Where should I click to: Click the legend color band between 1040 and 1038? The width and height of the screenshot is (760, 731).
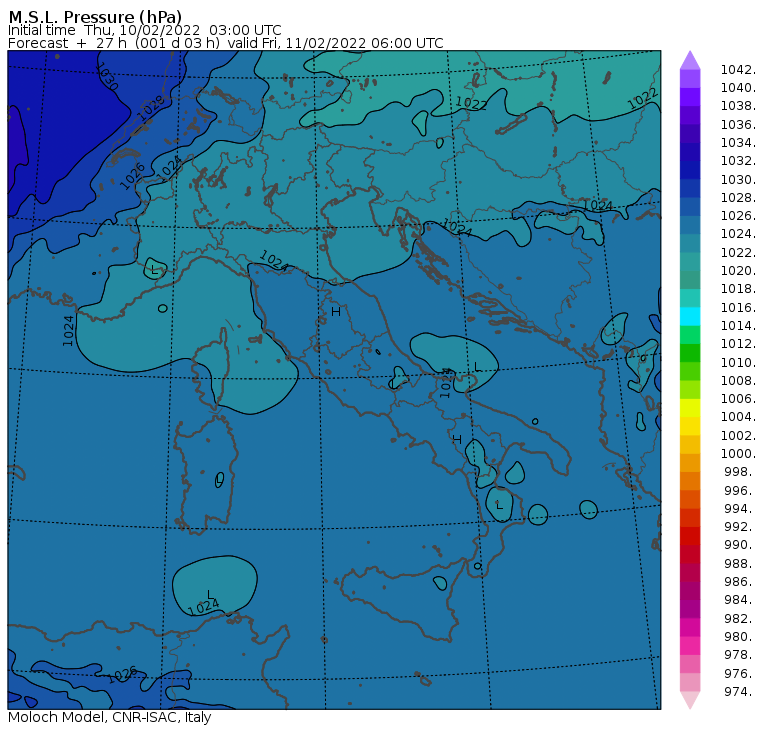click(x=690, y=97)
